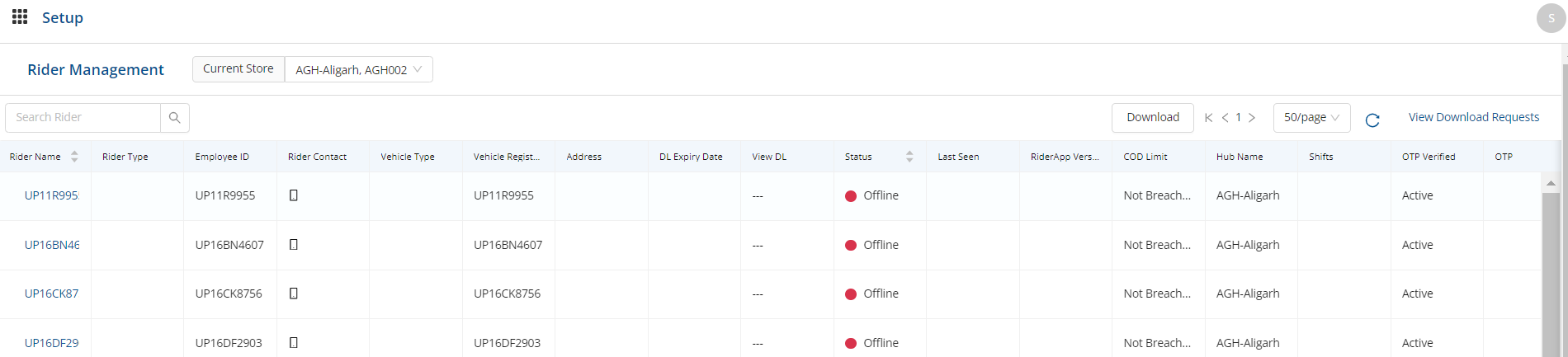Open rider UP16DF2903 name link
Viewport: 1568px width, 357px height.
coord(51,343)
